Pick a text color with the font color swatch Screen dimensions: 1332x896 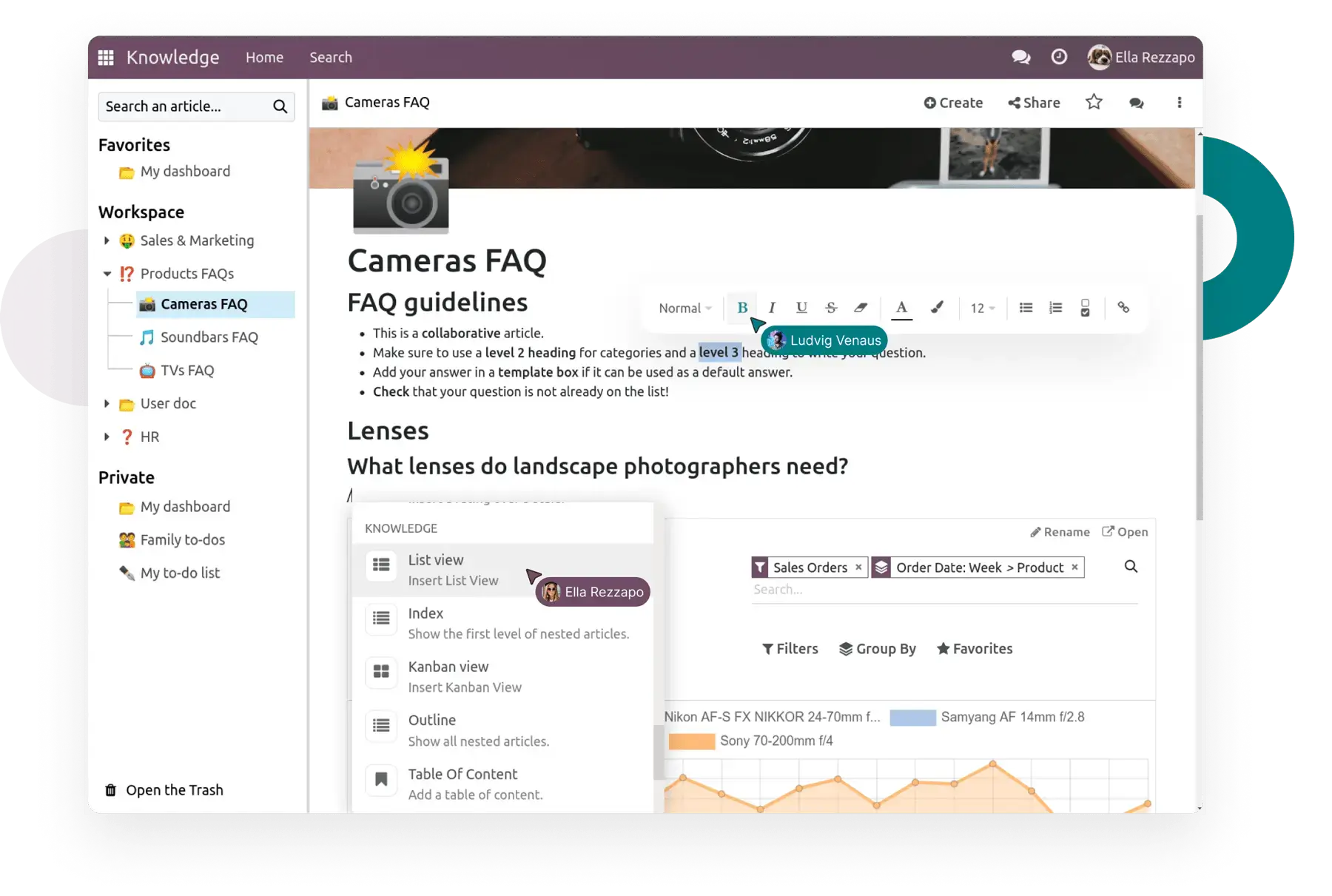pyautogui.click(x=901, y=307)
